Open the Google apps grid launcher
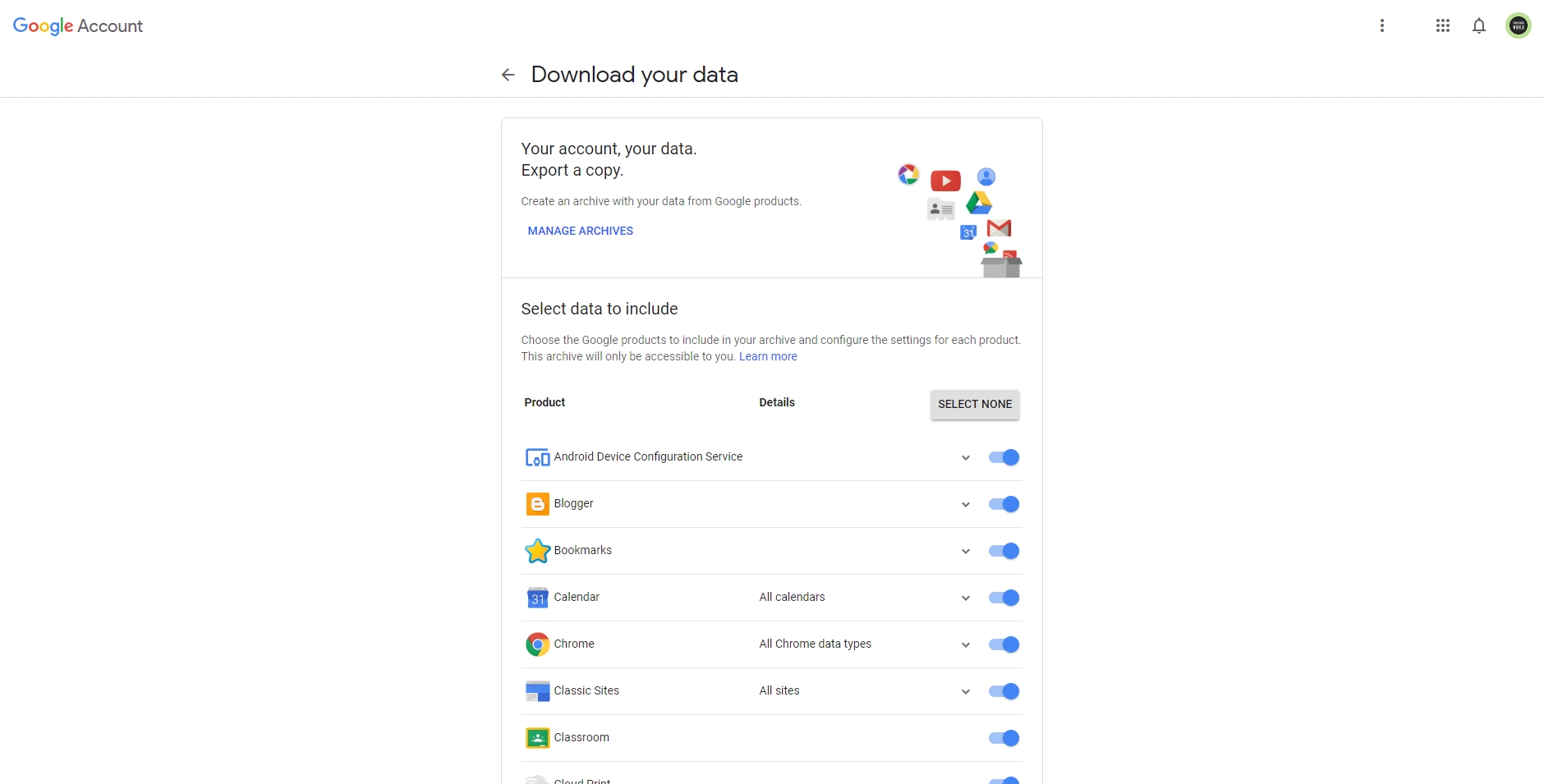The width and height of the screenshot is (1544, 784). tap(1443, 25)
